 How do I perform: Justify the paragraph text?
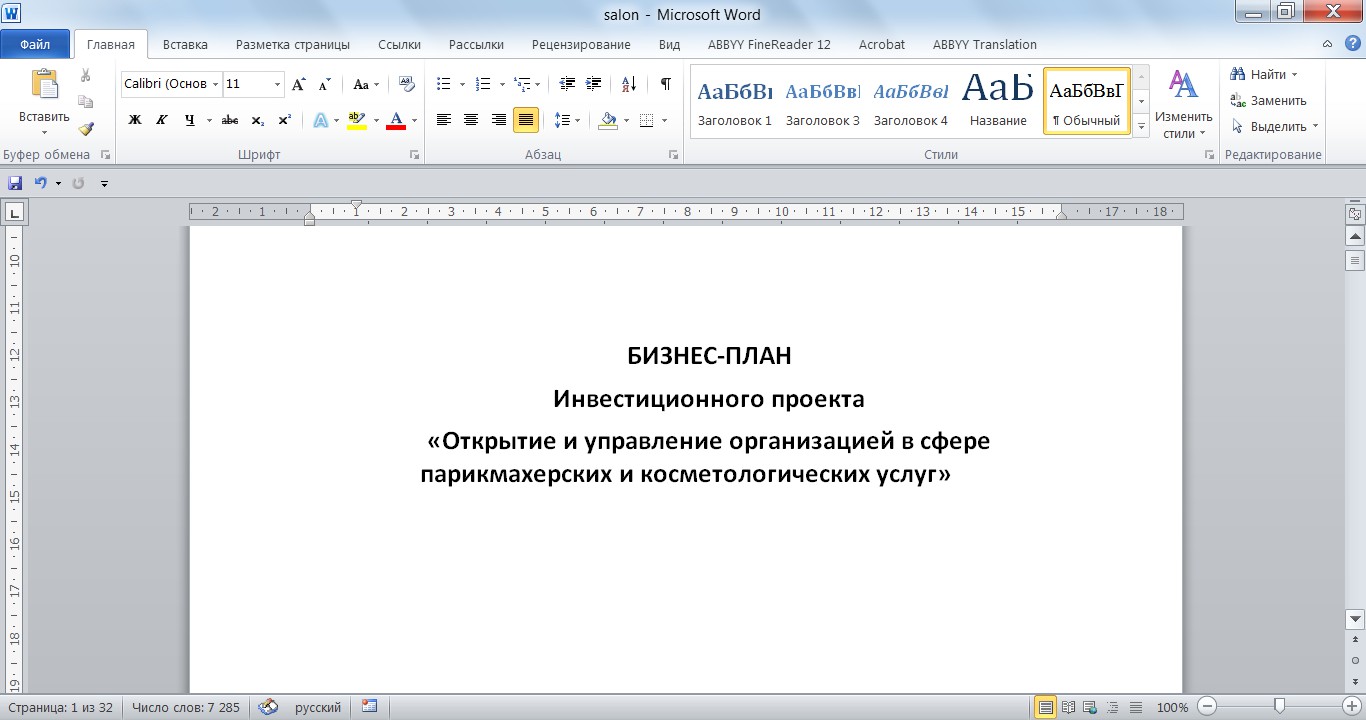(x=525, y=120)
